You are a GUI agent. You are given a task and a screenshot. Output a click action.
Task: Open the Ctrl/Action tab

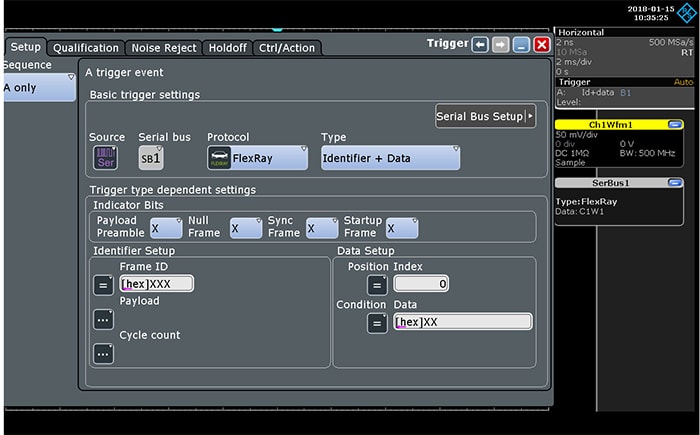pyautogui.click(x=287, y=48)
